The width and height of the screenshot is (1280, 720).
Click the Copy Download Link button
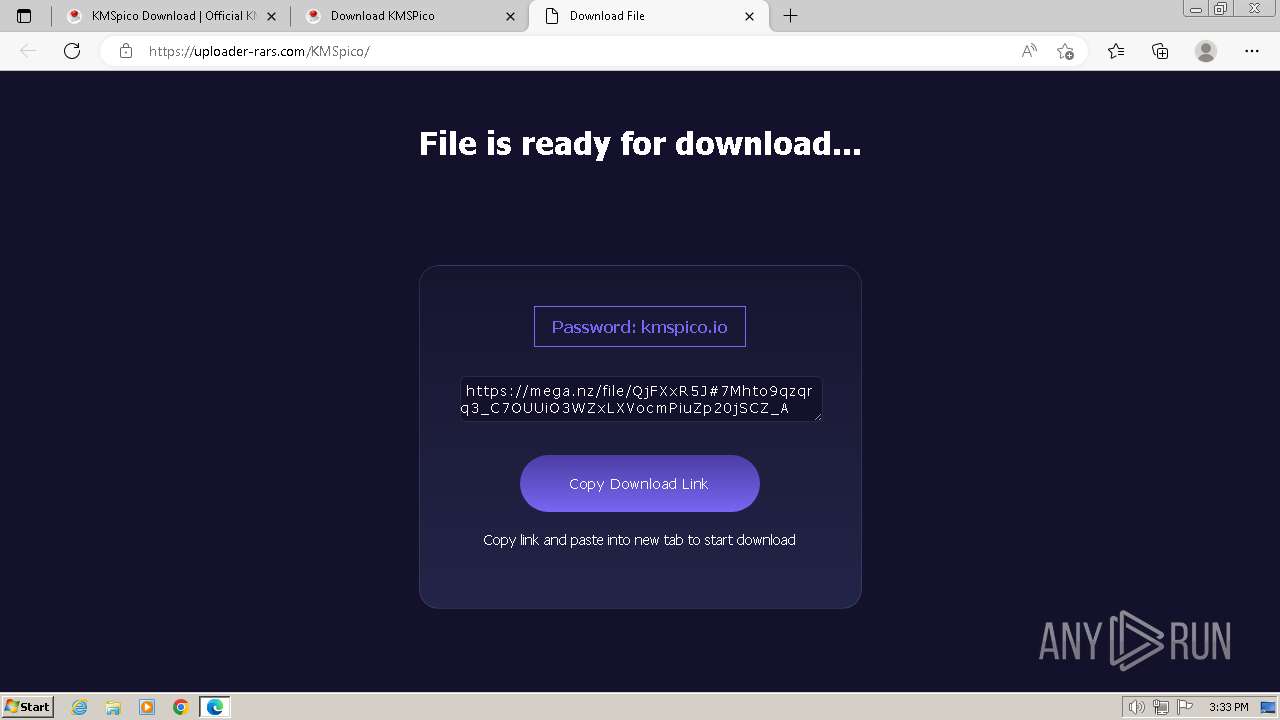pyautogui.click(x=640, y=483)
